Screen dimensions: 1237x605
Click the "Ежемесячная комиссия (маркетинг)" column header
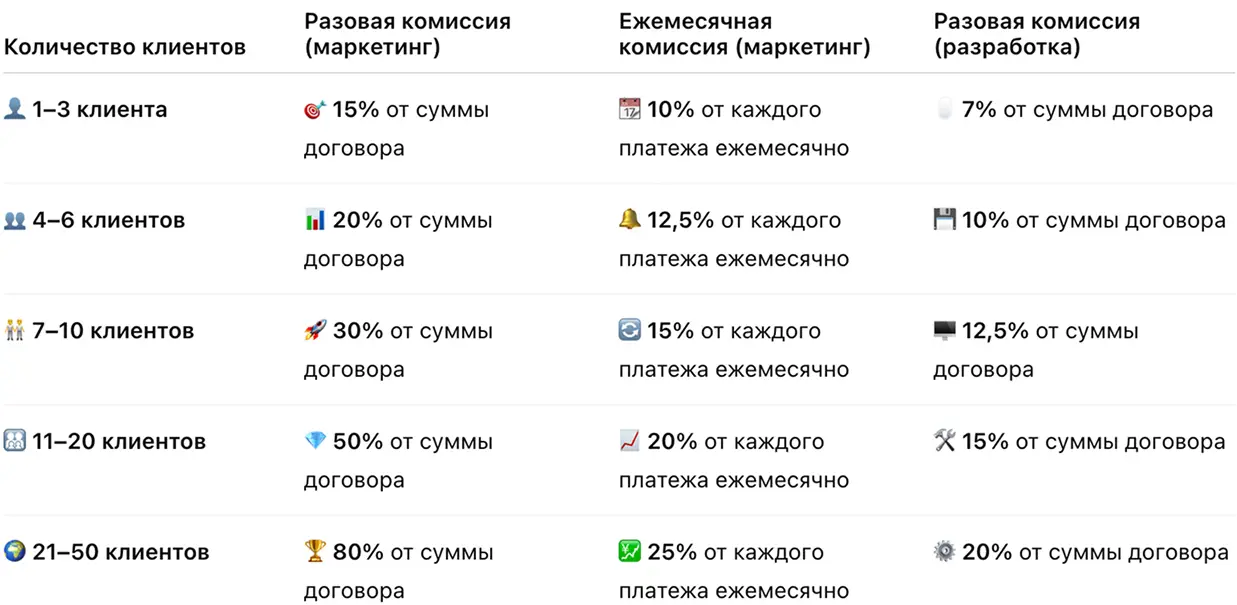tap(744, 34)
